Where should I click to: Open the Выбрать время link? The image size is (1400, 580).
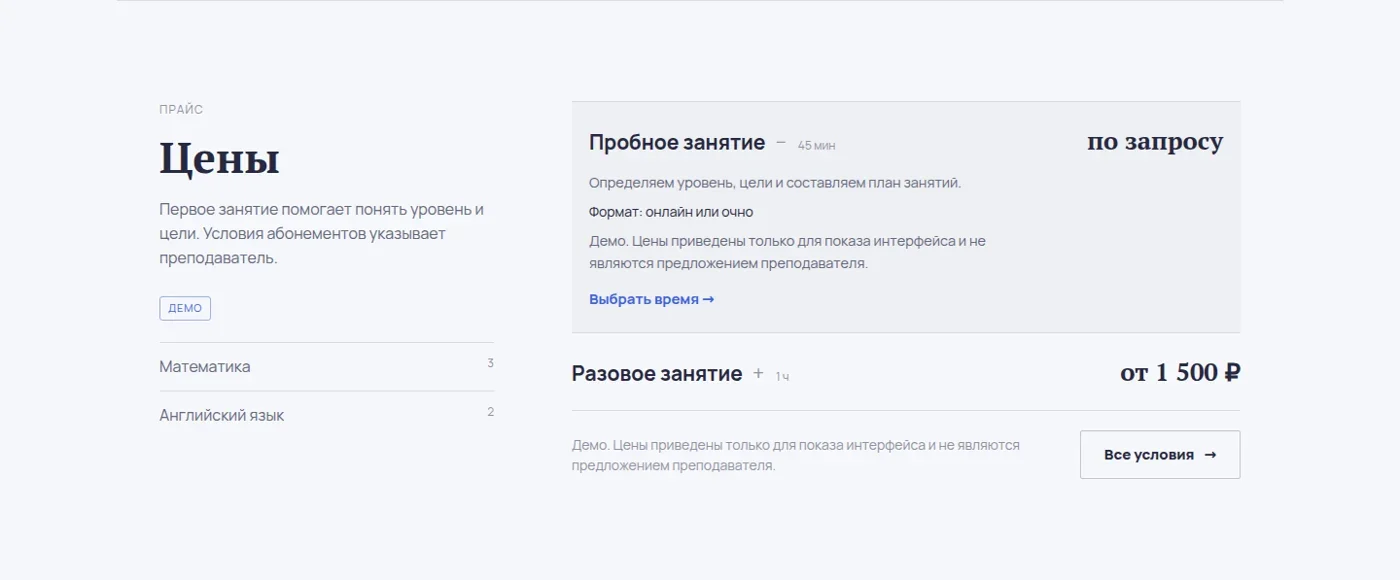(652, 299)
